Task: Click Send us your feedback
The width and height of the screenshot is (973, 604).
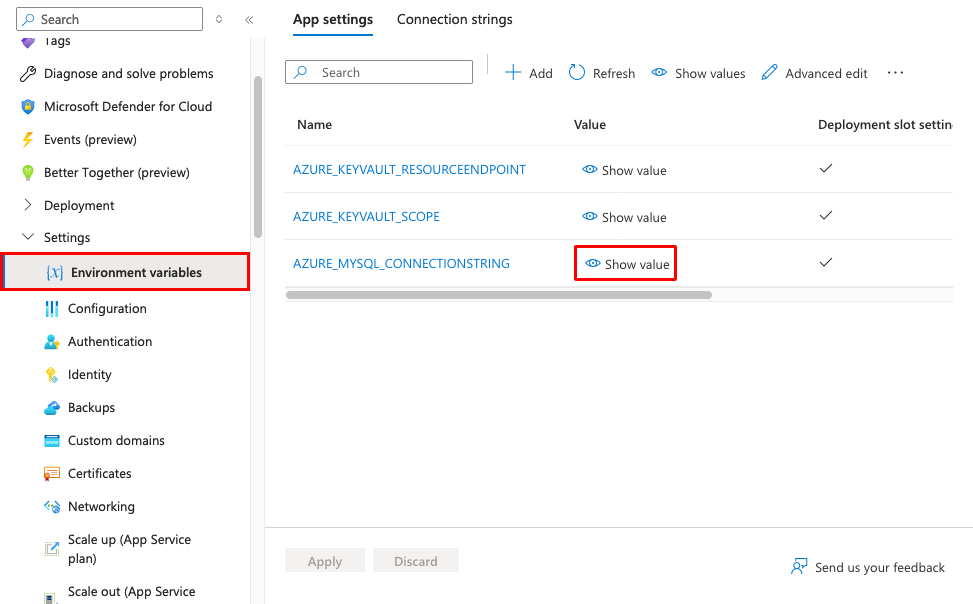Action: point(868,567)
